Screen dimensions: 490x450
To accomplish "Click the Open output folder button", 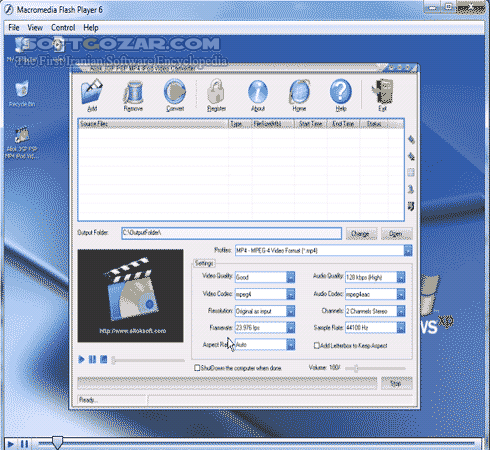I will (x=396, y=234).
